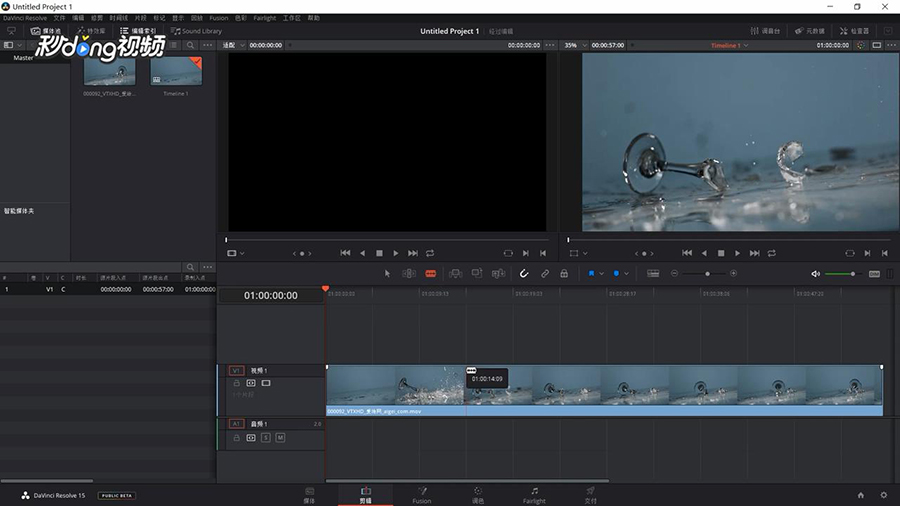Activate the red Blade Edit tool
Viewport: 900px width, 506px height.
[x=430, y=273]
